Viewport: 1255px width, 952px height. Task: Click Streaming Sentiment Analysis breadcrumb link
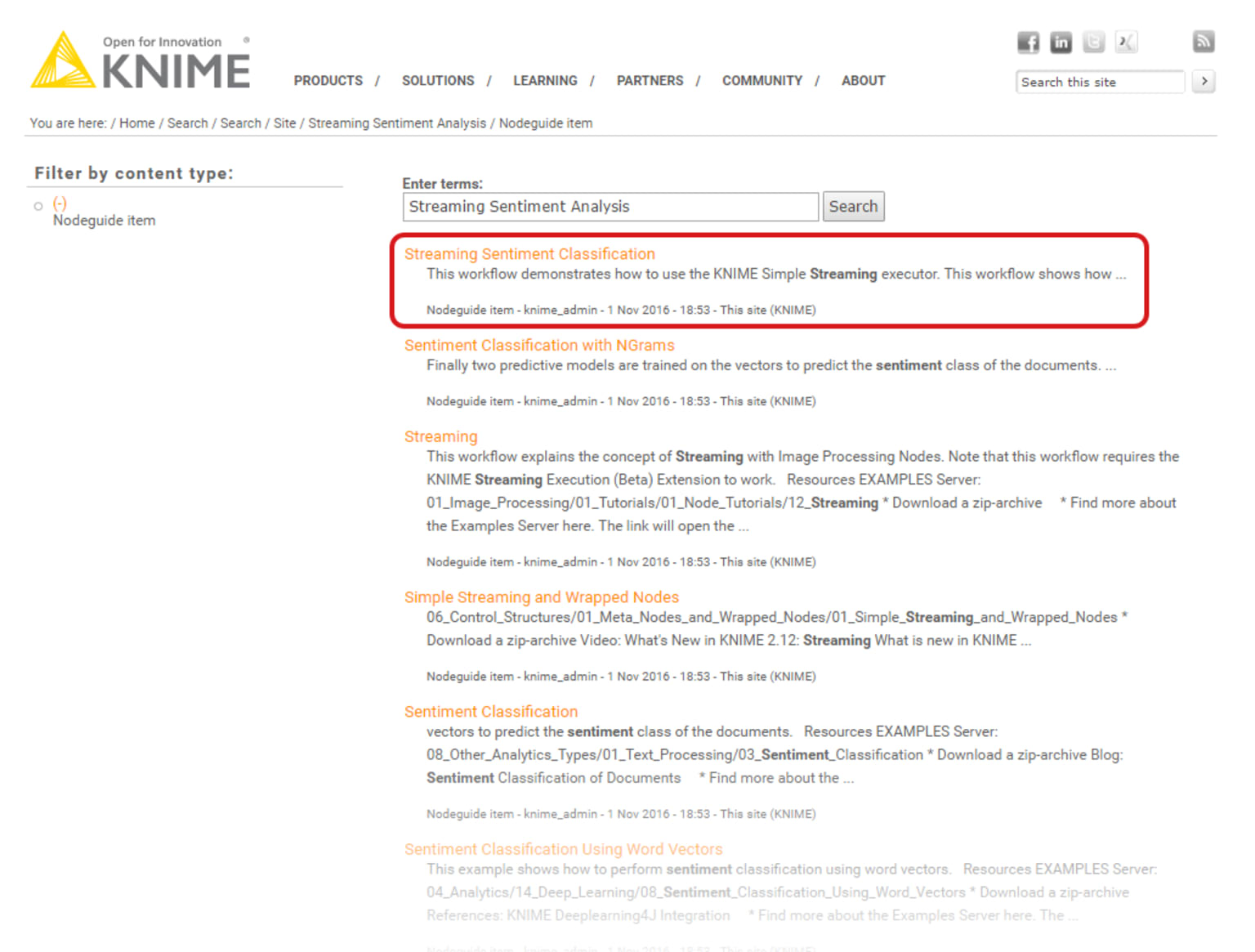pyautogui.click(x=397, y=123)
